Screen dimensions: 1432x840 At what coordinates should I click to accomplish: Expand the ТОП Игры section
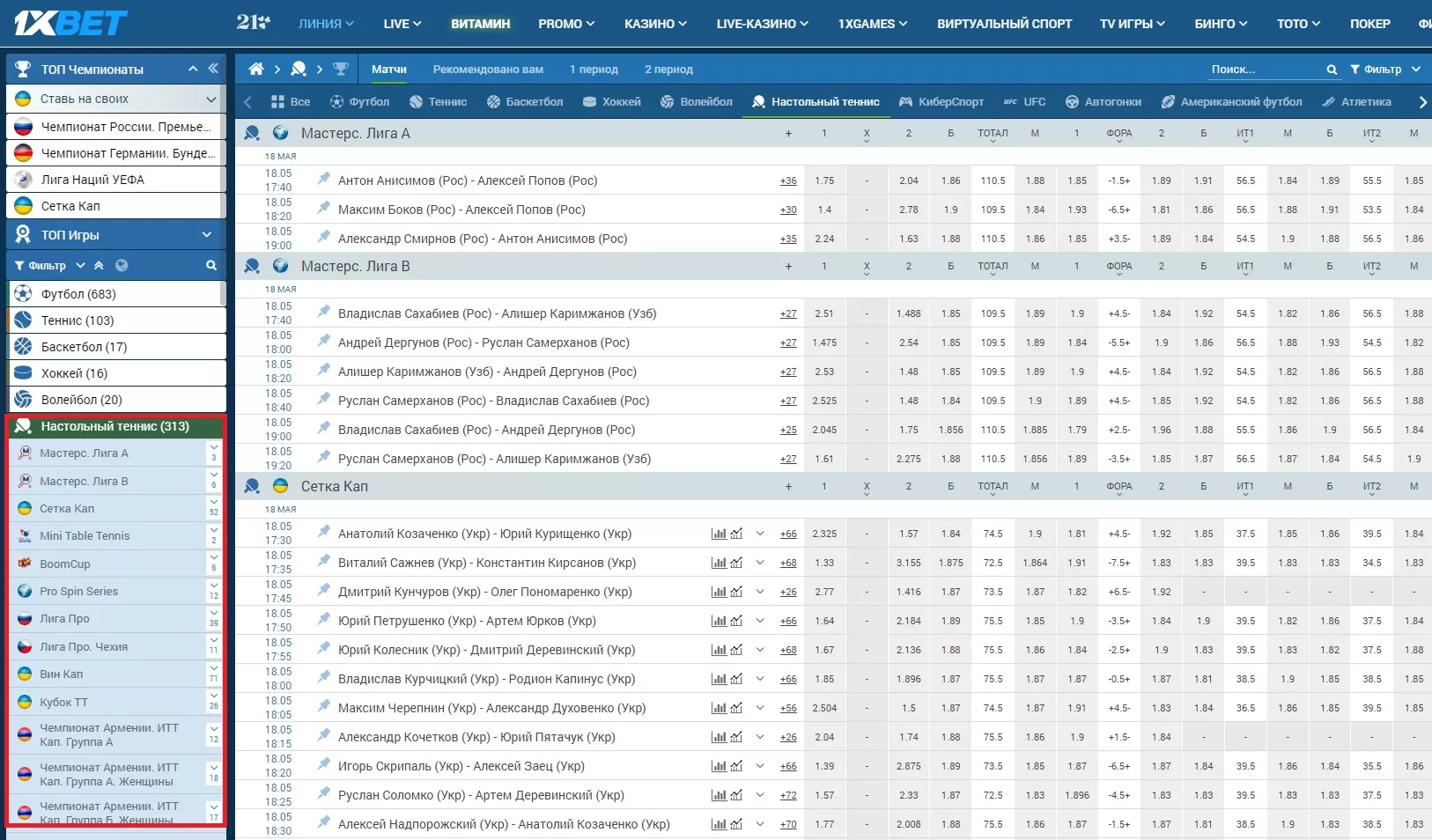207,235
